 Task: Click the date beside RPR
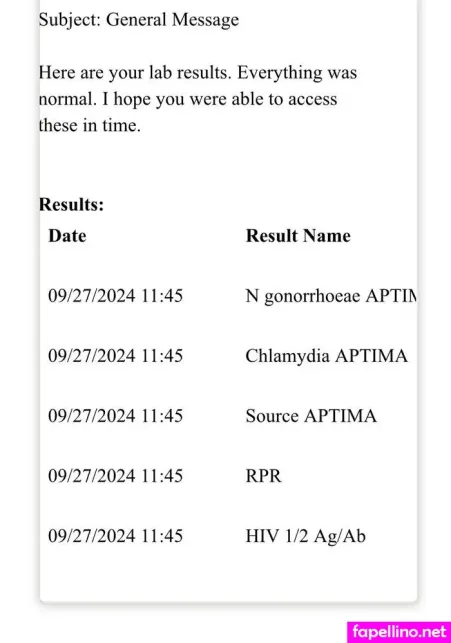[116, 476]
